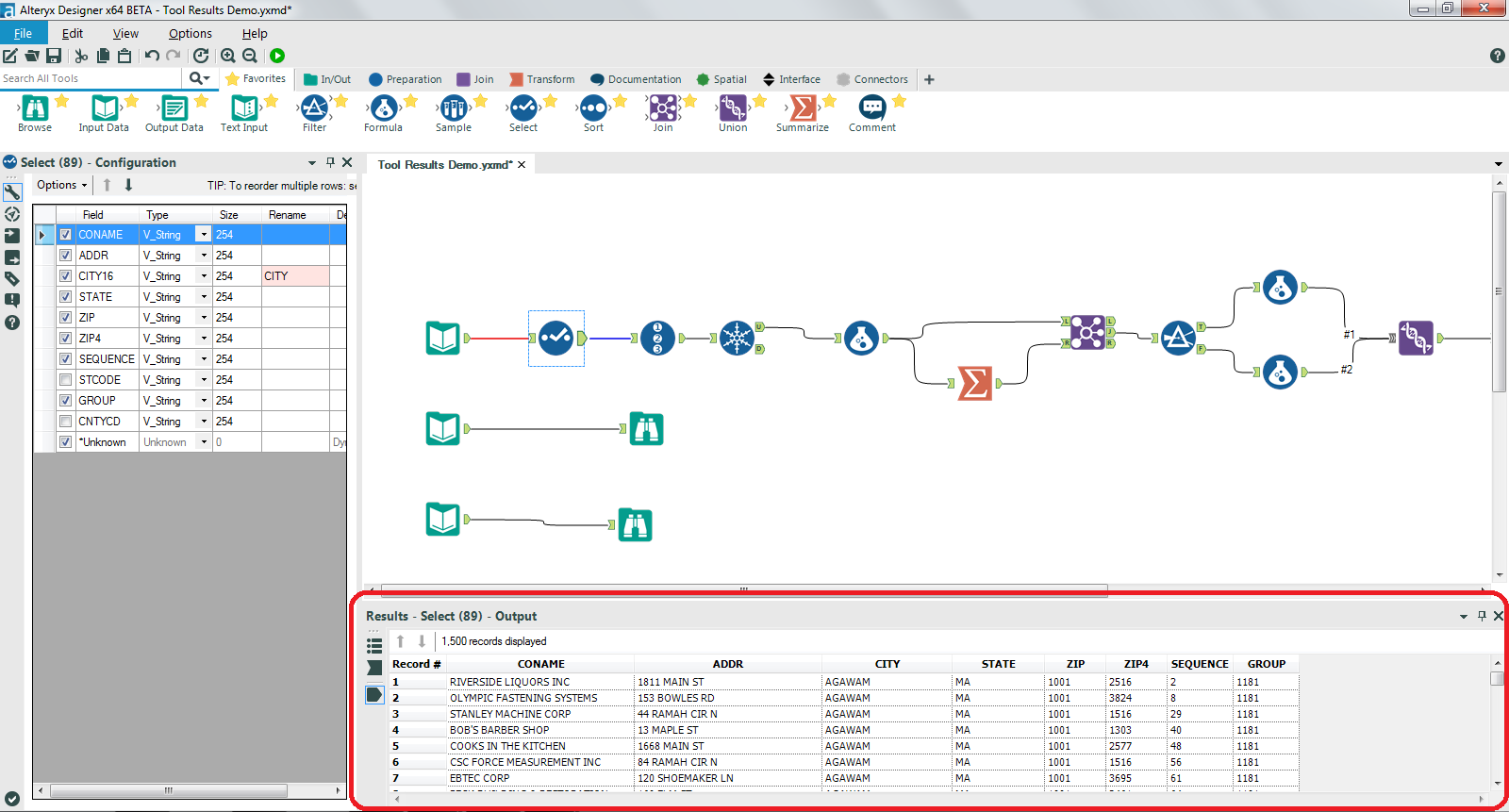Open the Type dropdown for the ADDR field

click(x=203, y=256)
